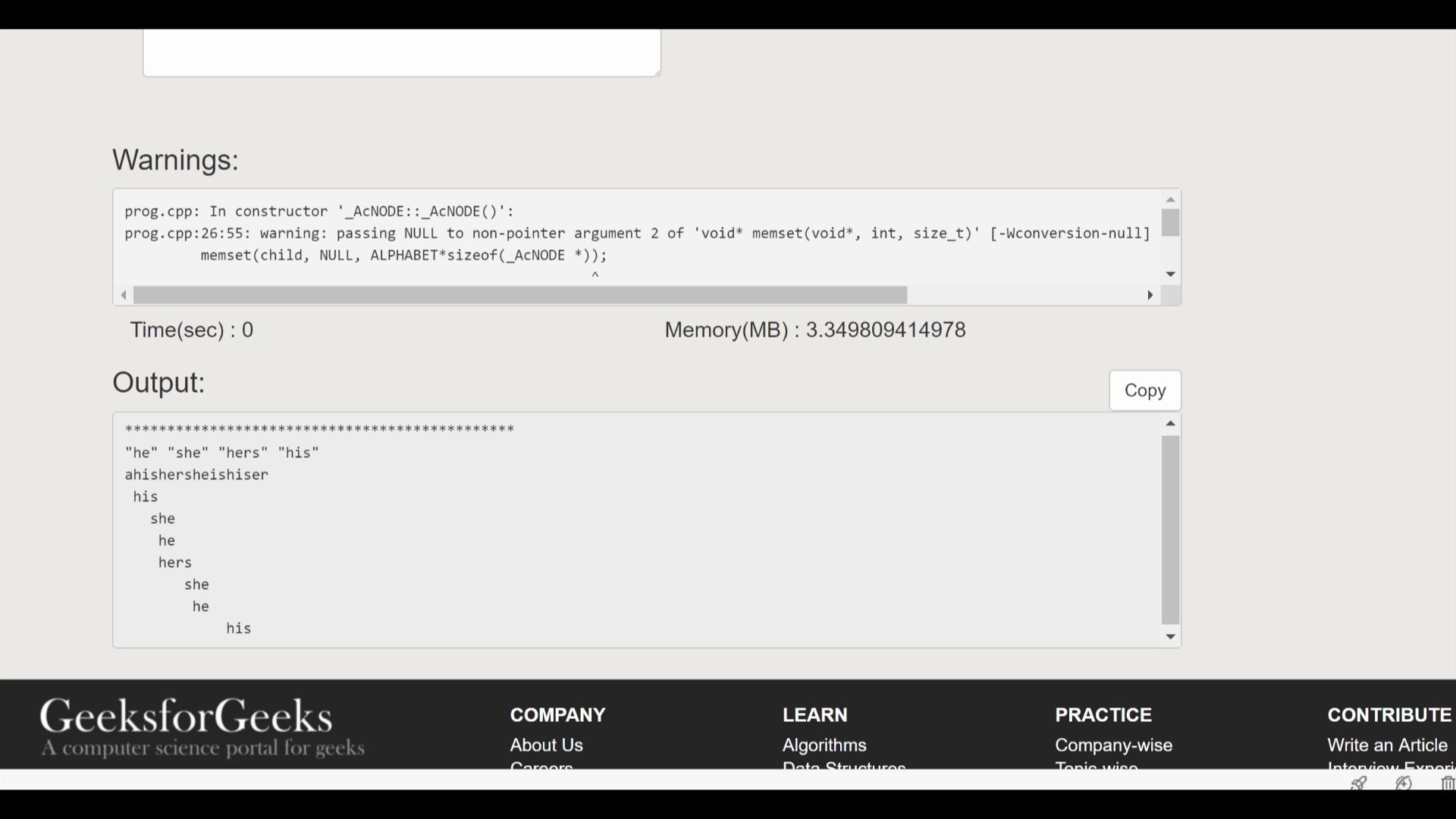The width and height of the screenshot is (1456, 819).
Task: Click the Warnings vertical scrollbar thumb
Action: coord(1170,223)
